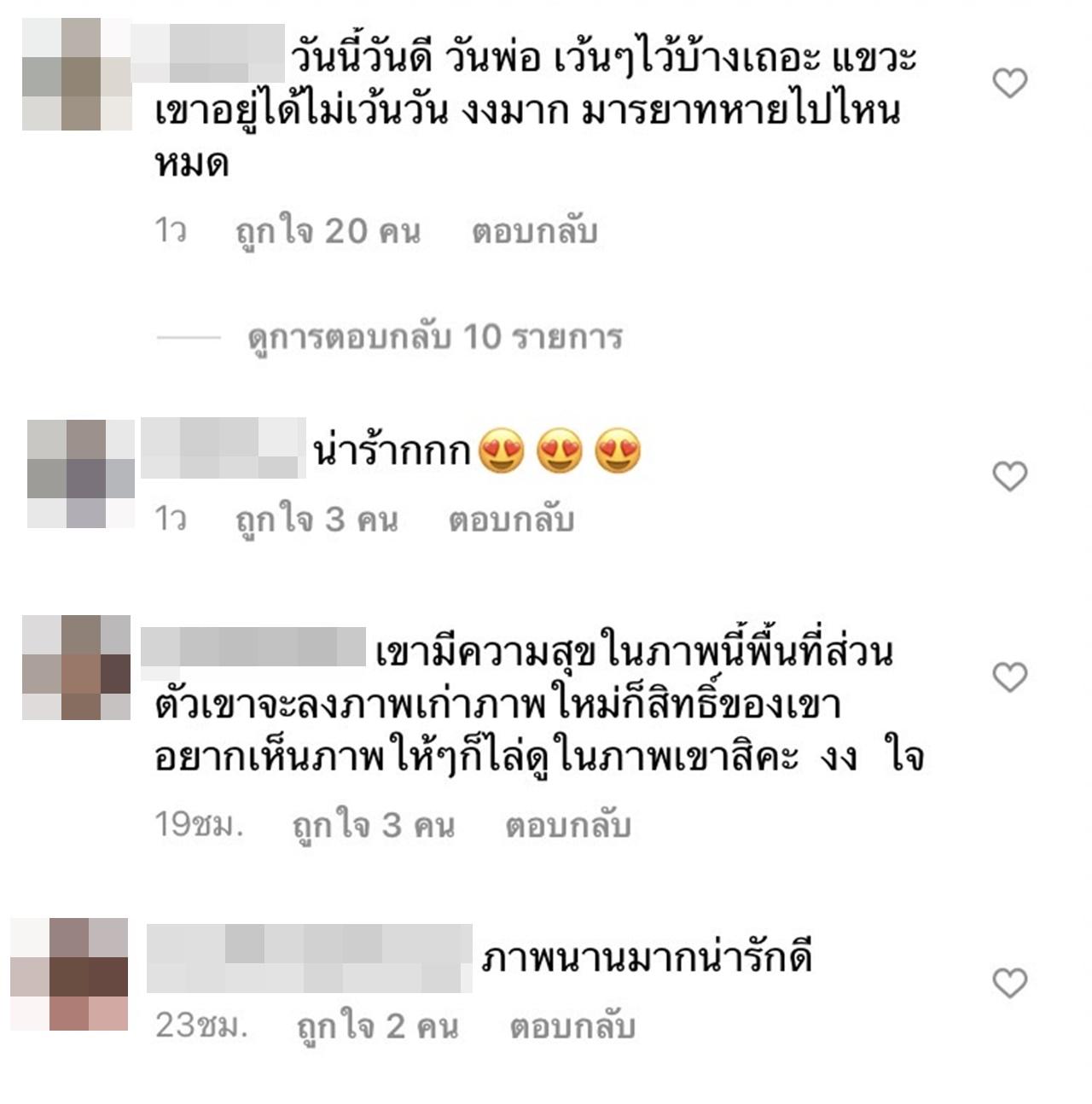Open blurred username before วันนี้วันดี
1092x1104 pixels.
tap(207, 54)
